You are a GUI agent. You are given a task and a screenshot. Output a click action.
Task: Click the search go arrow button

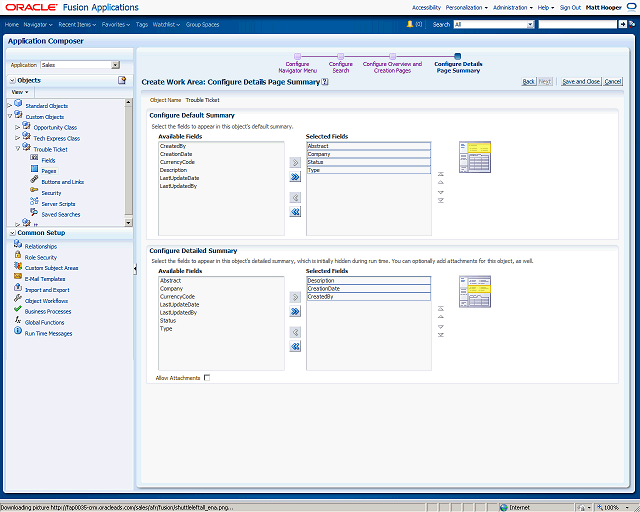coord(622,24)
